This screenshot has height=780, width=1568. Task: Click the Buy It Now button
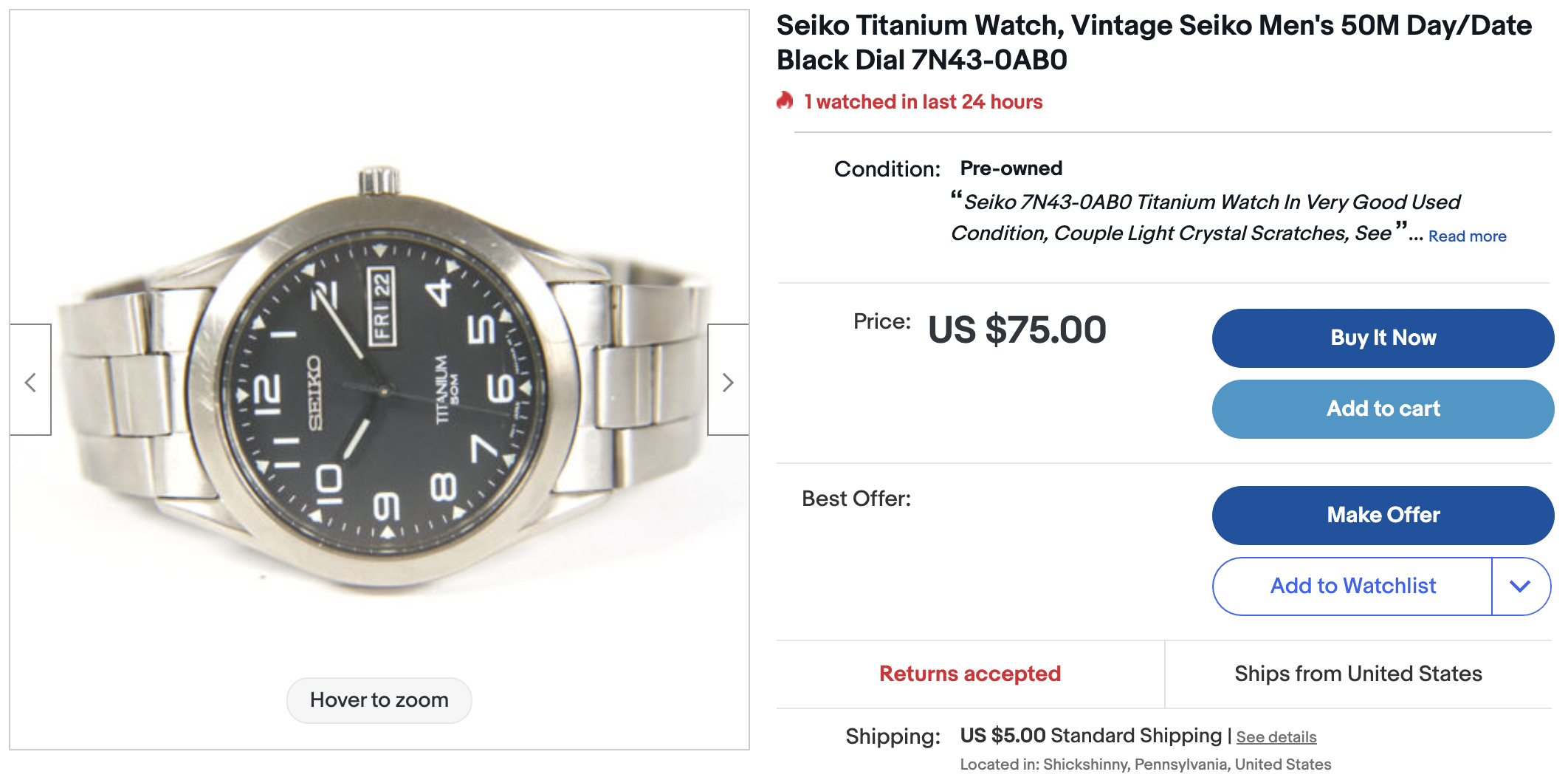point(1383,338)
